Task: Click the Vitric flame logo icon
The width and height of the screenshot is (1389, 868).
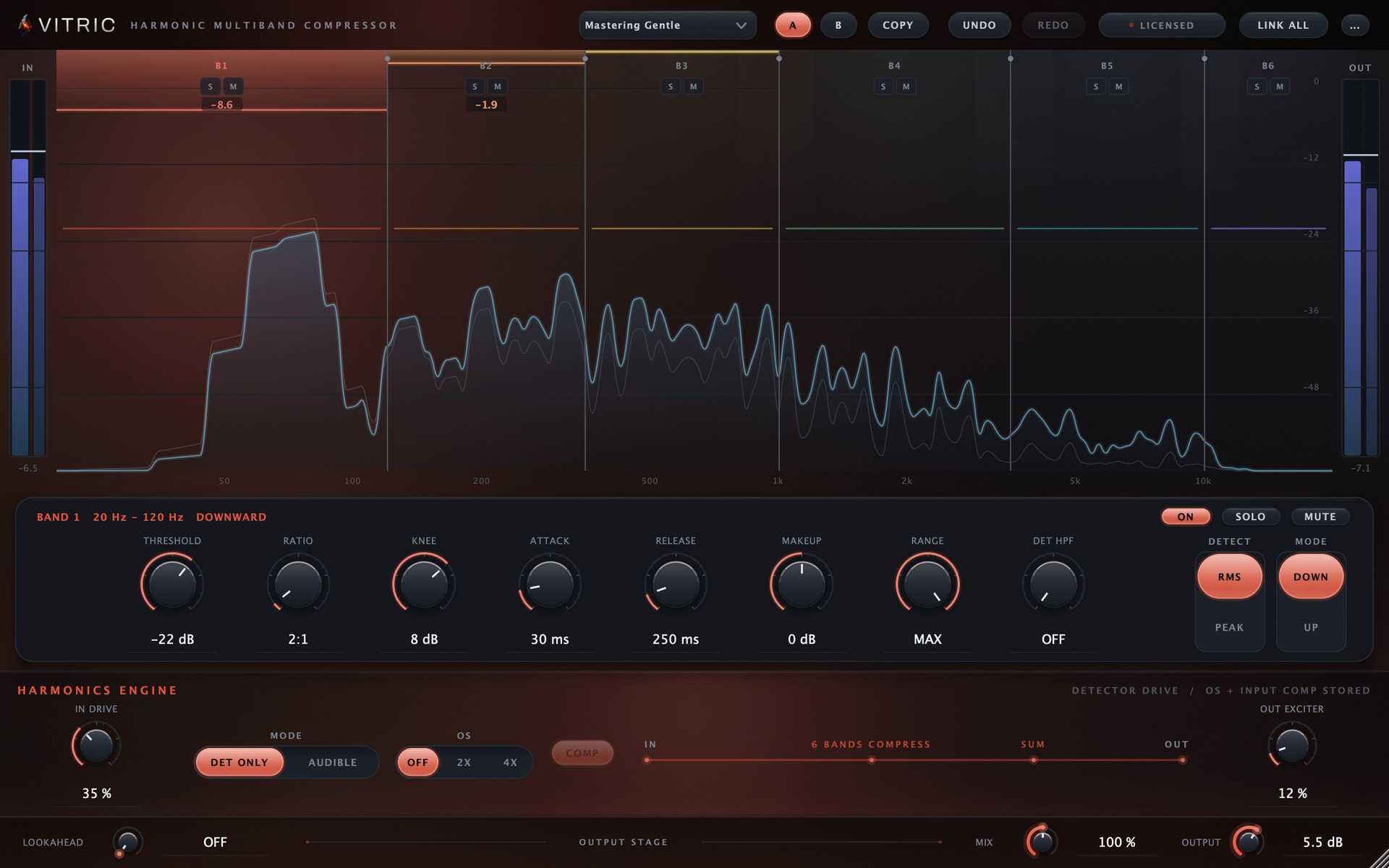Action: pos(25,25)
